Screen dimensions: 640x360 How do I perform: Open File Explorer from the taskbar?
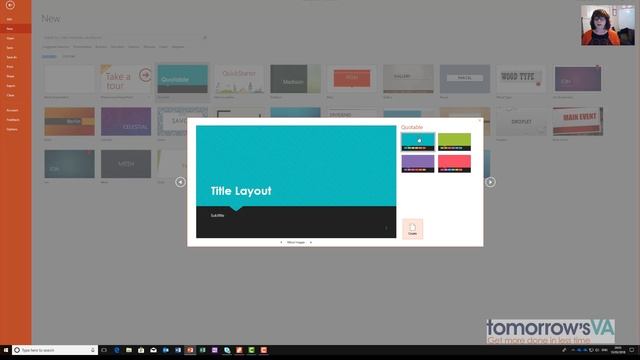pyautogui.click(x=129, y=350)
